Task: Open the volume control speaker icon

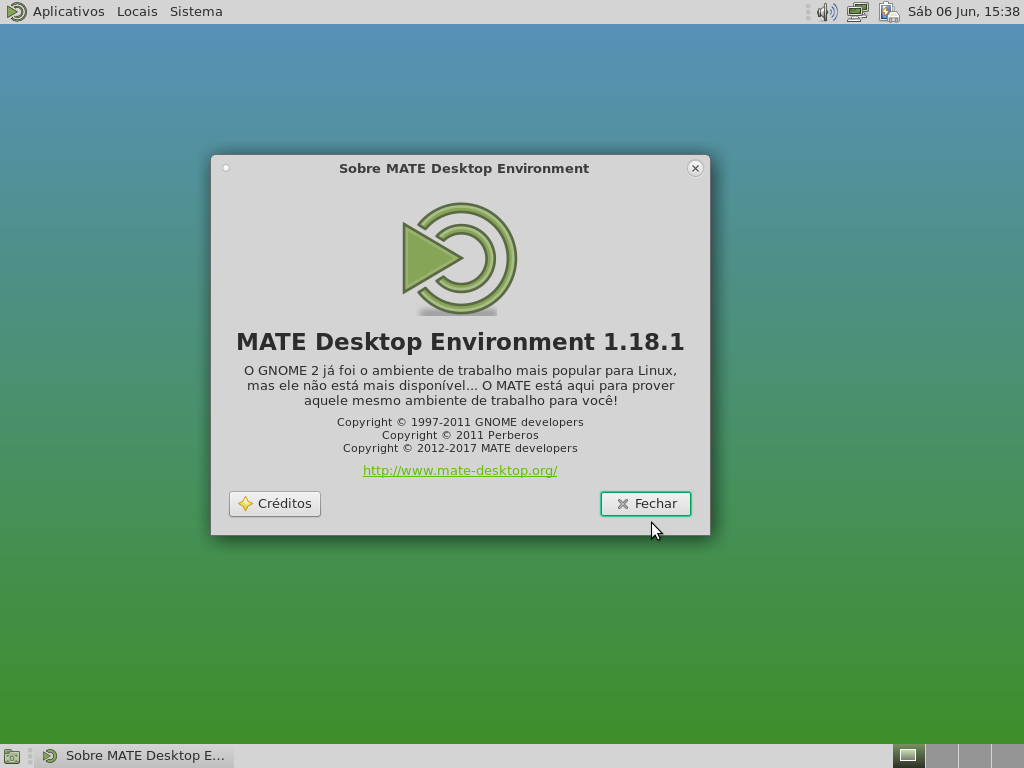Action: click(827, 12)
